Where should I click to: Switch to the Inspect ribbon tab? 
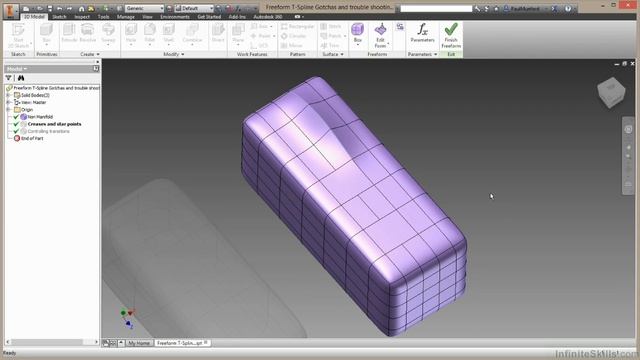[x=82, y=17]
